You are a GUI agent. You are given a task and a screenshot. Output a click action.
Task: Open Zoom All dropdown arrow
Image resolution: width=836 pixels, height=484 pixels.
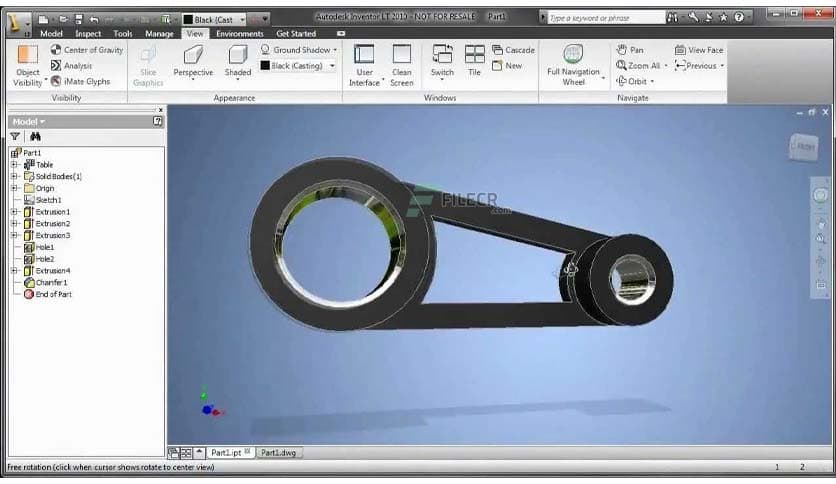(666, 66)
